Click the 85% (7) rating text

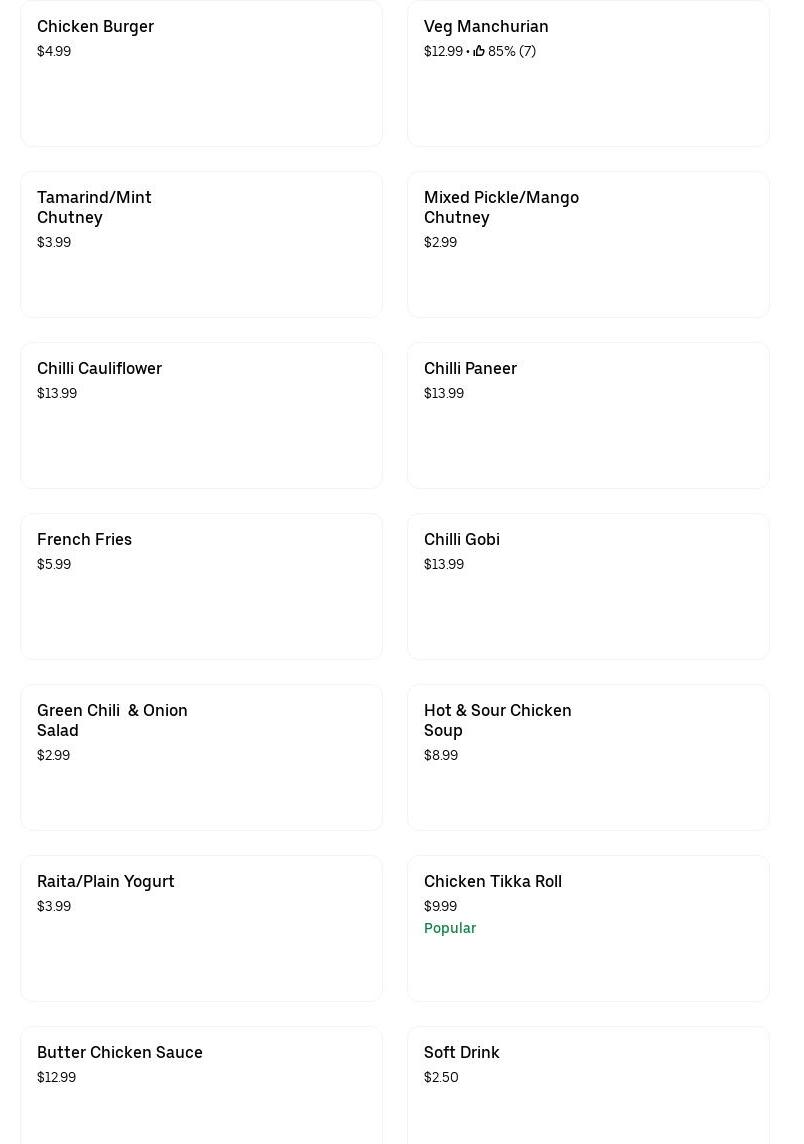tap(512, 51)
